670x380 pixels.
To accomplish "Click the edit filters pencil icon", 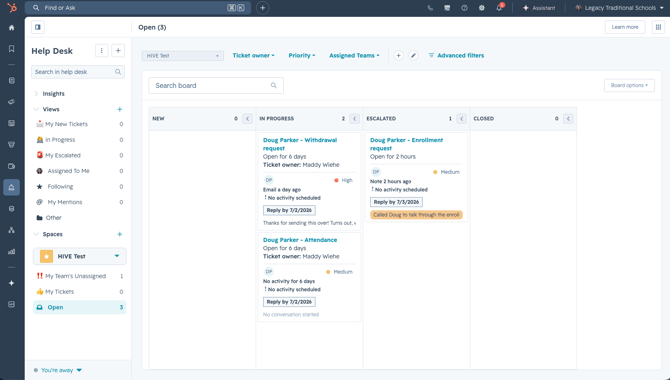I will (413, 56).
